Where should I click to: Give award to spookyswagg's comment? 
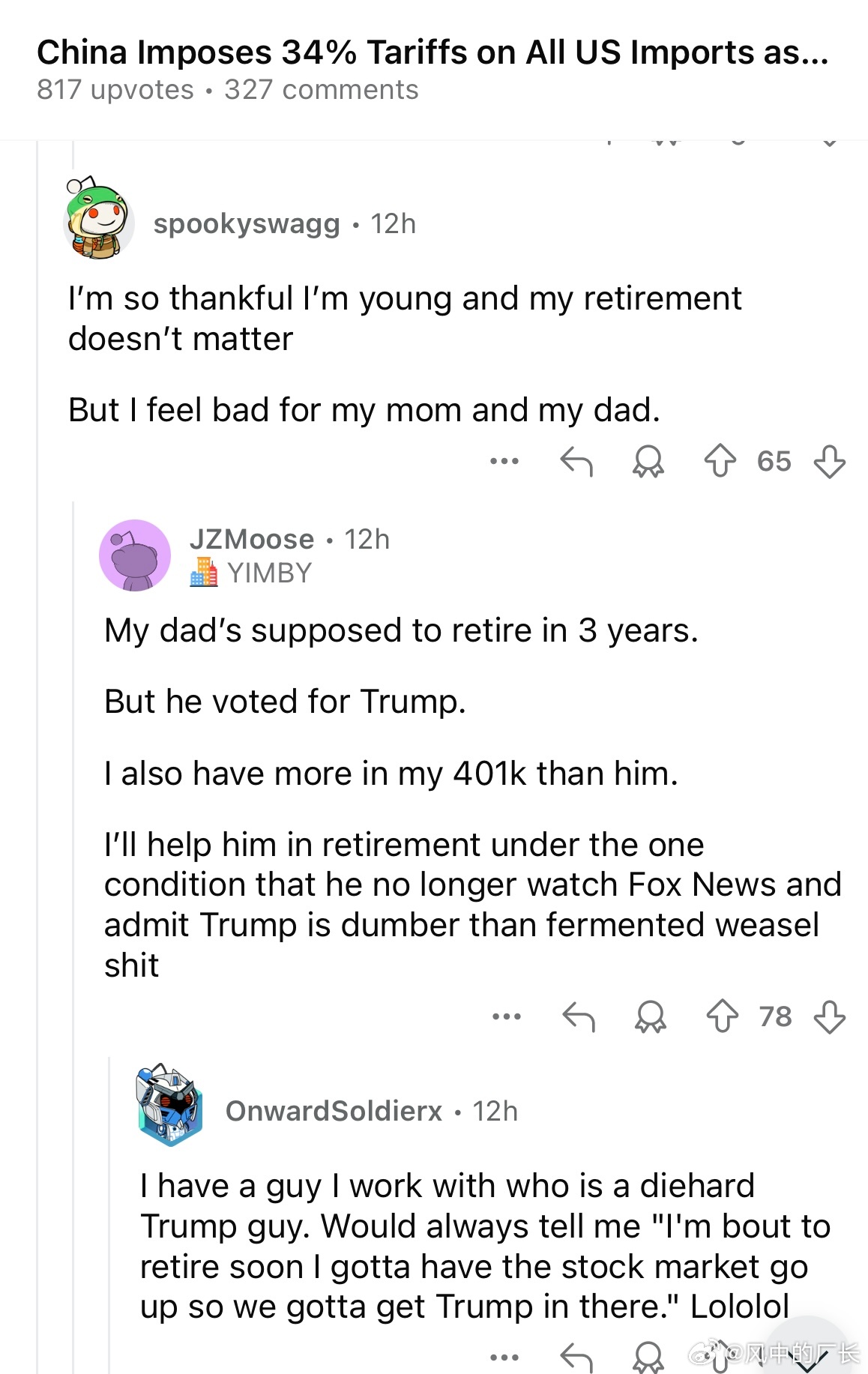click(648, 461)
